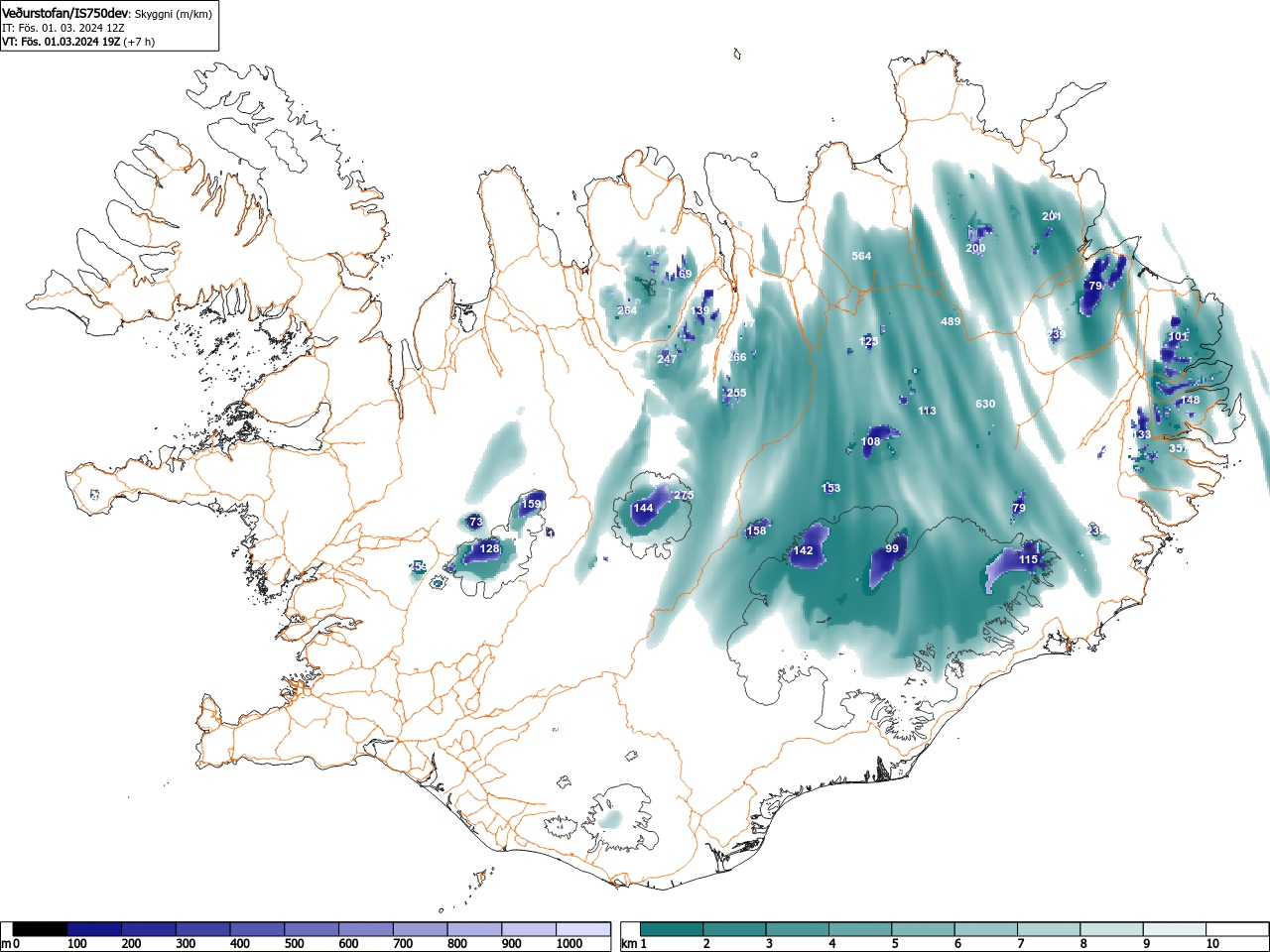Click the visibility value '142' on the map

click(803, 550)
